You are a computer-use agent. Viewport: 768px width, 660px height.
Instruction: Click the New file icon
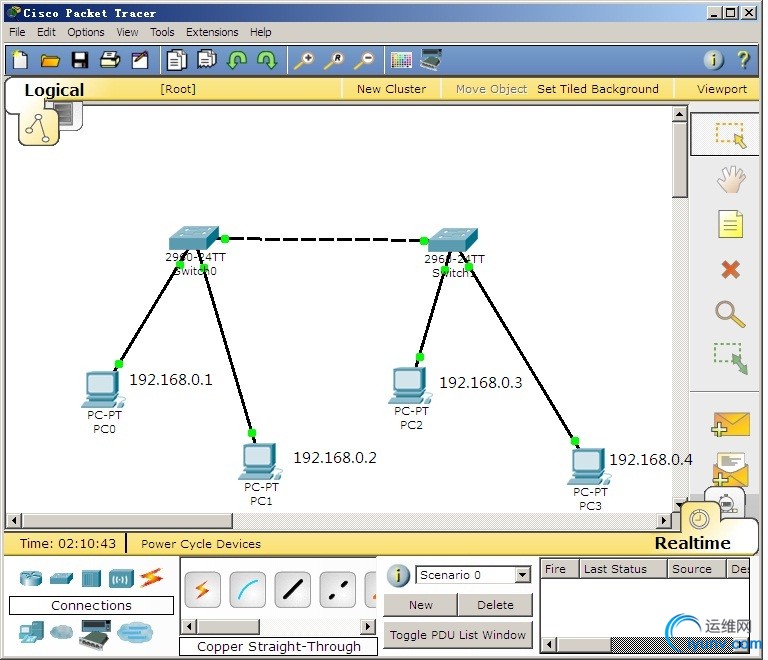coord(20,60)
